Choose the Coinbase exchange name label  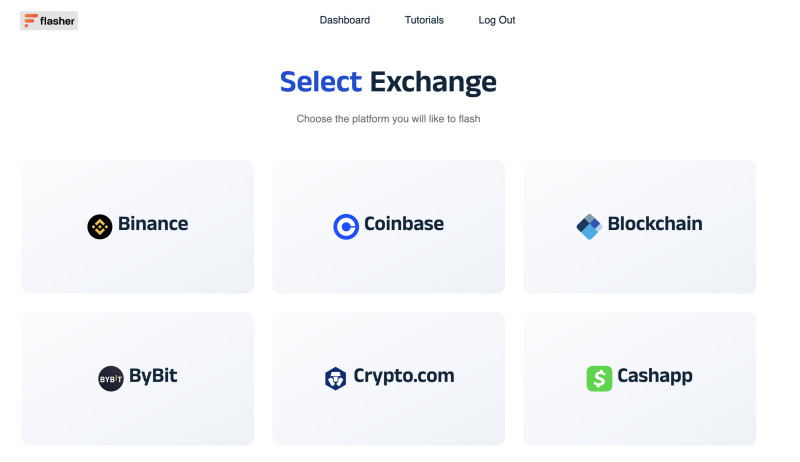[404, 224]
